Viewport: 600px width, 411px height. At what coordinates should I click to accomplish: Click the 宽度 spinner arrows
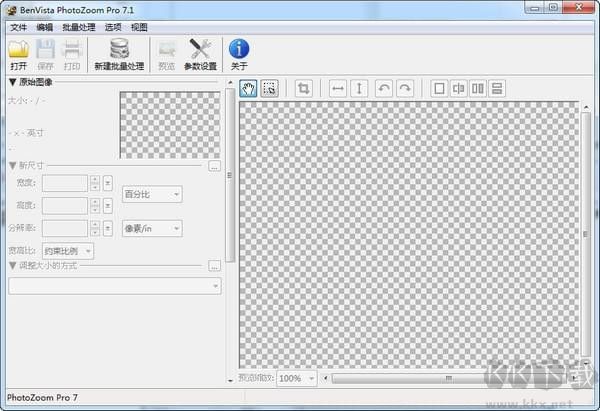point(95,183)
